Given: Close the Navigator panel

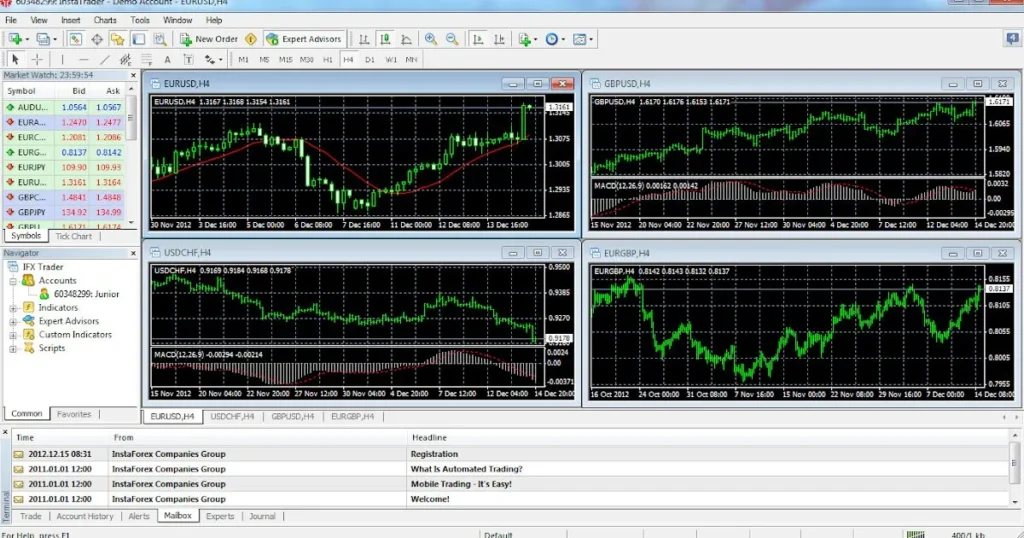Looking at the screenshot, I should (133, 253).
